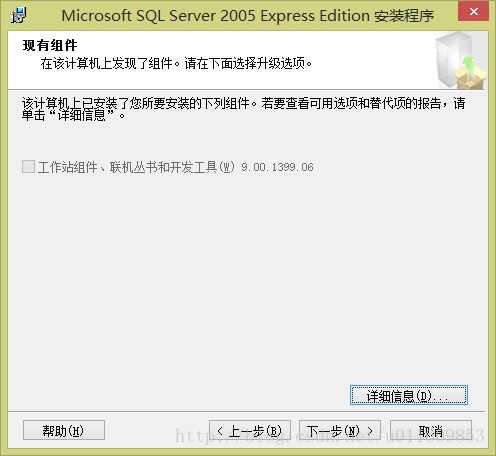This screenshot has width=496, height=456.
Task: Click the 帮助(H) help button
Action: tap(64, 430)
